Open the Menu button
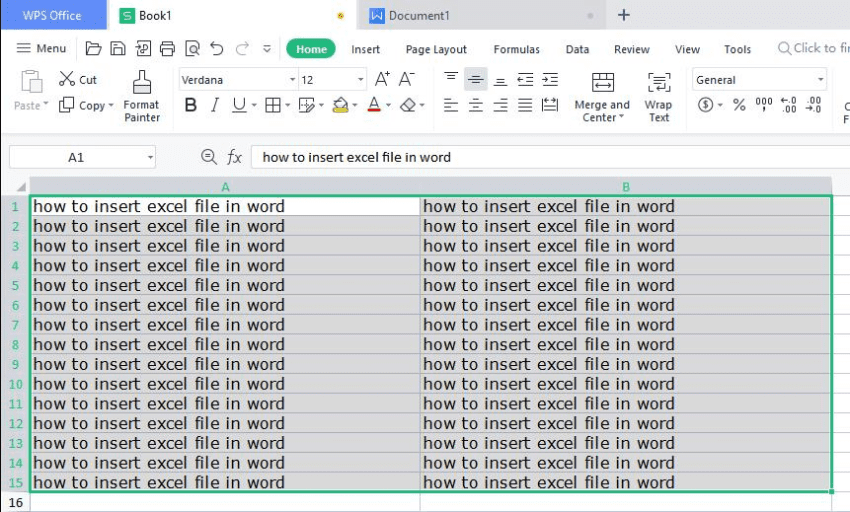Image resolution: width=850 pixels, height=512 pixels. coord(41,48)
